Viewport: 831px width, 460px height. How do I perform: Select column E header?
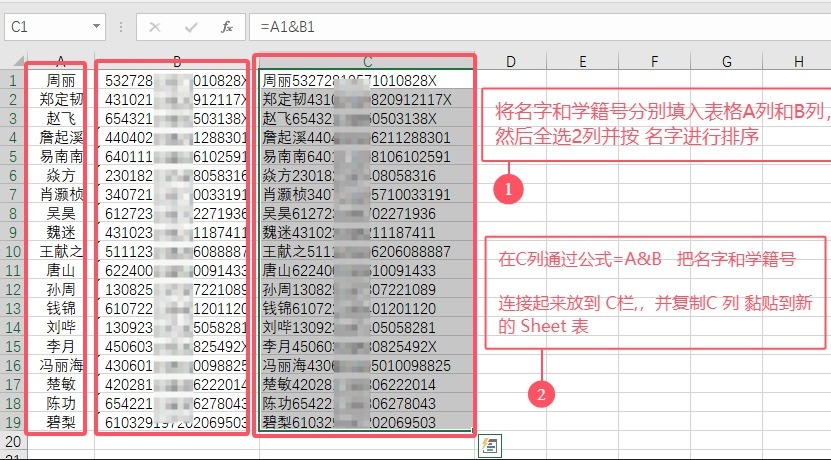(x=582, y=61)
